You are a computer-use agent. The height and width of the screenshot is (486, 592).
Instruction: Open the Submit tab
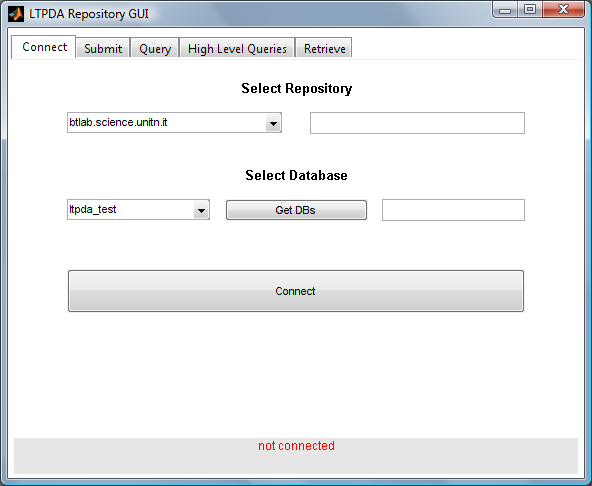[x=103, y=48]
